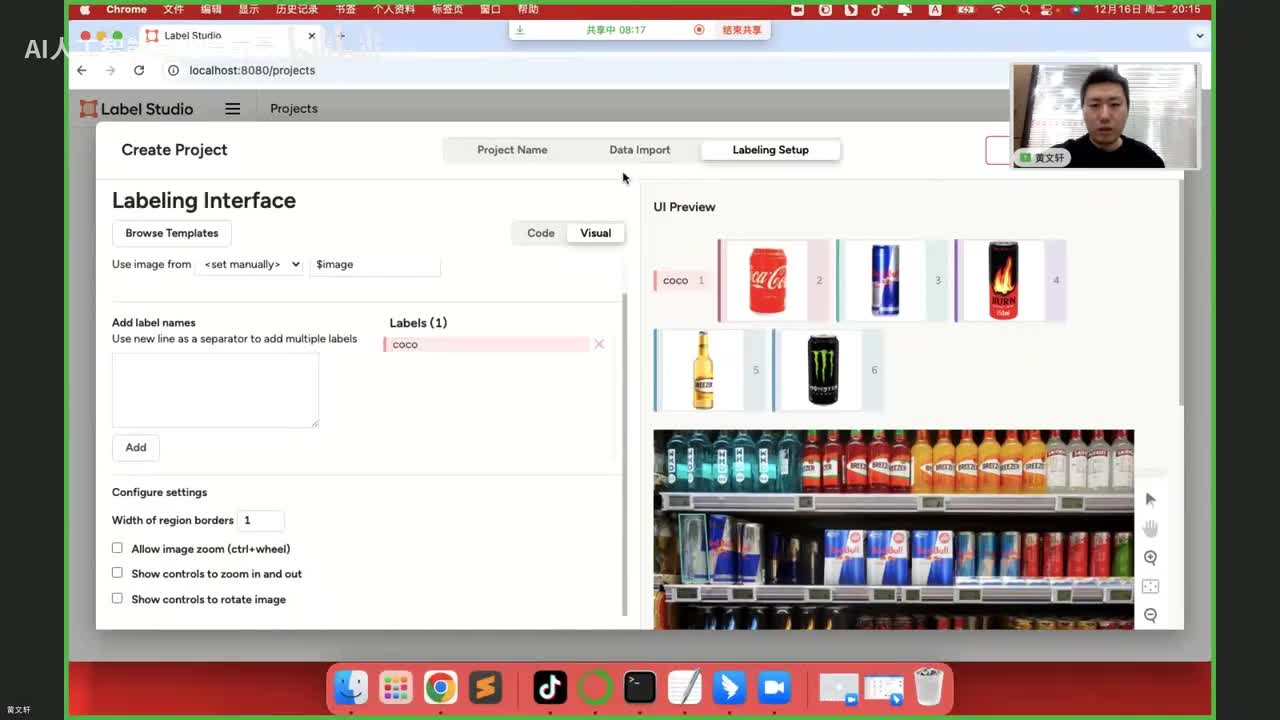Open the 书签 menu
The width and height of the screenshot is (1280, 720).
[346, 9]
